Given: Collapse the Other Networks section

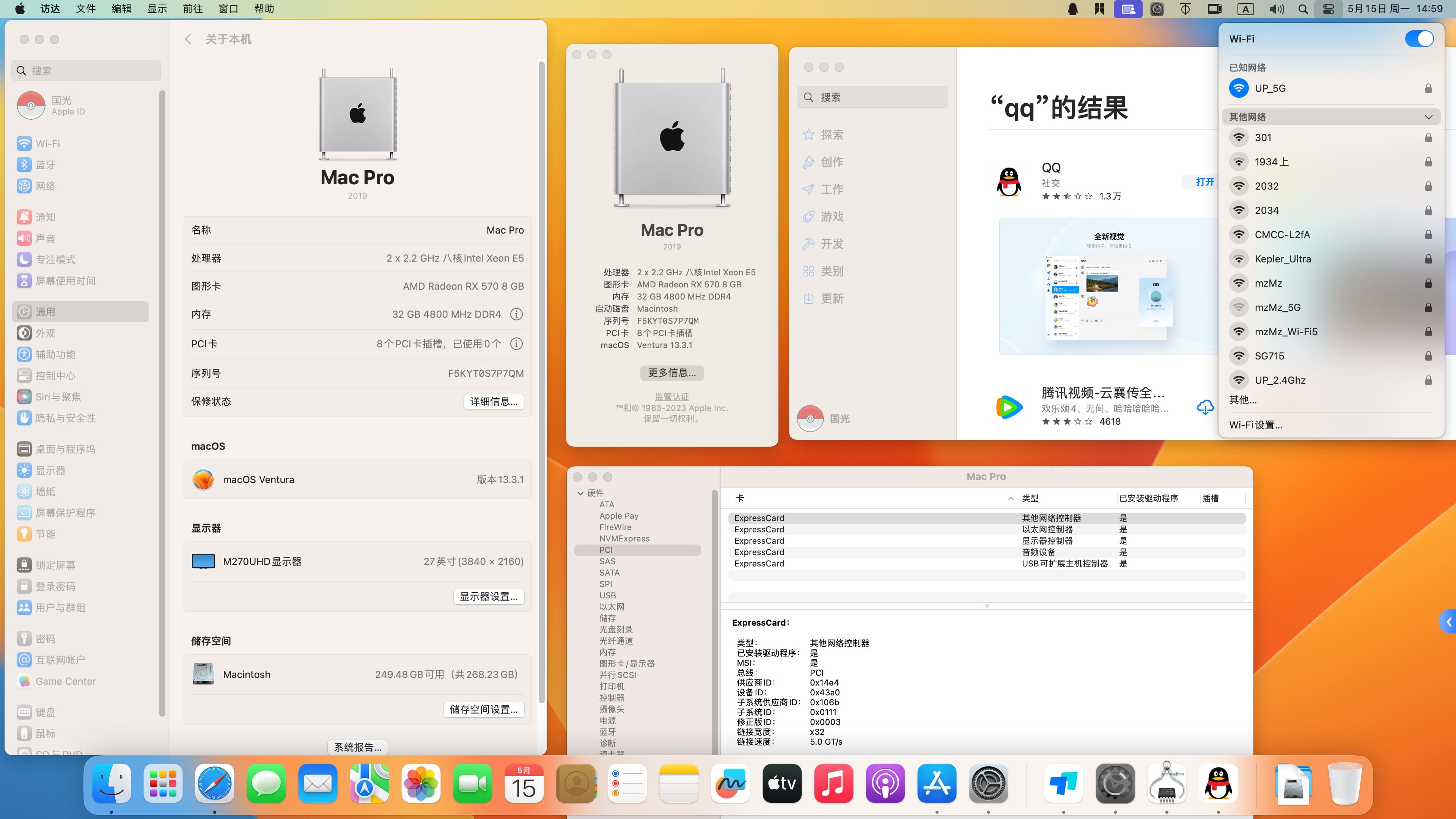Looking at the screenshot, I should pos(1428,117).
